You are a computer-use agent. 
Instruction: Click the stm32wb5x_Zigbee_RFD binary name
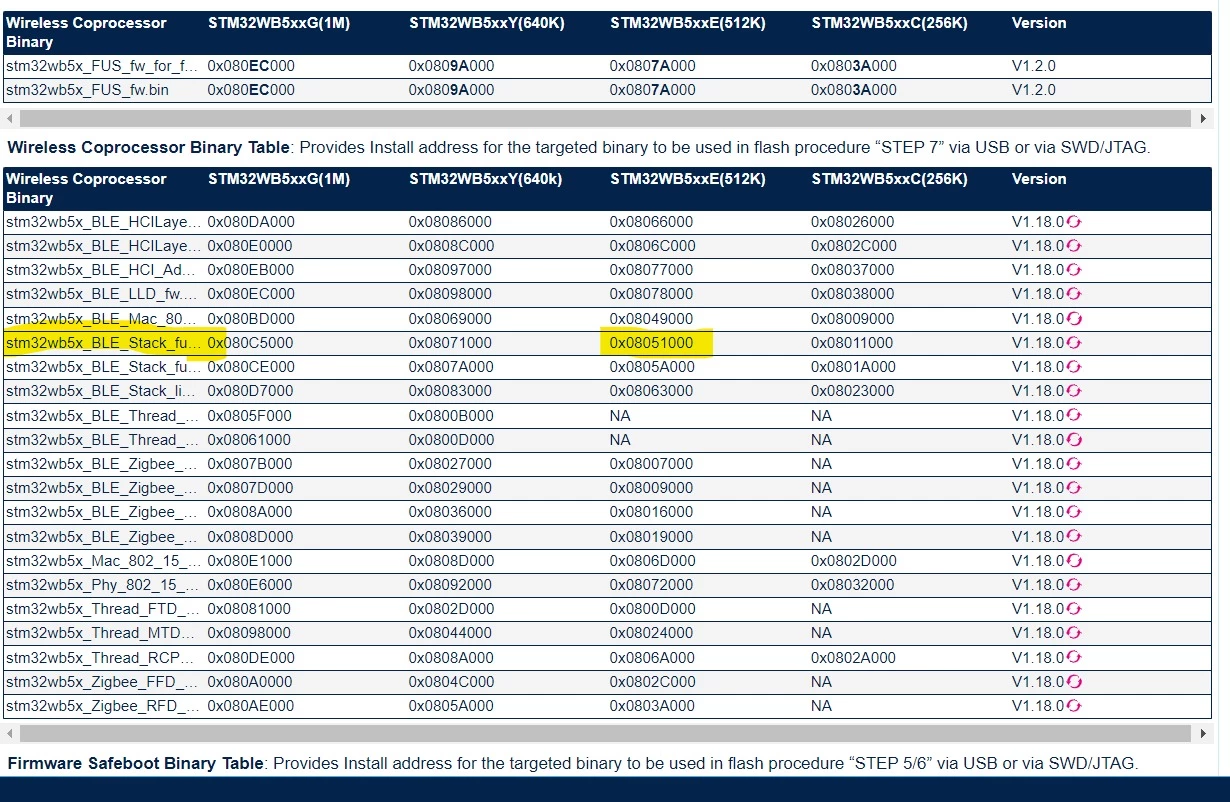pos(103,706)
